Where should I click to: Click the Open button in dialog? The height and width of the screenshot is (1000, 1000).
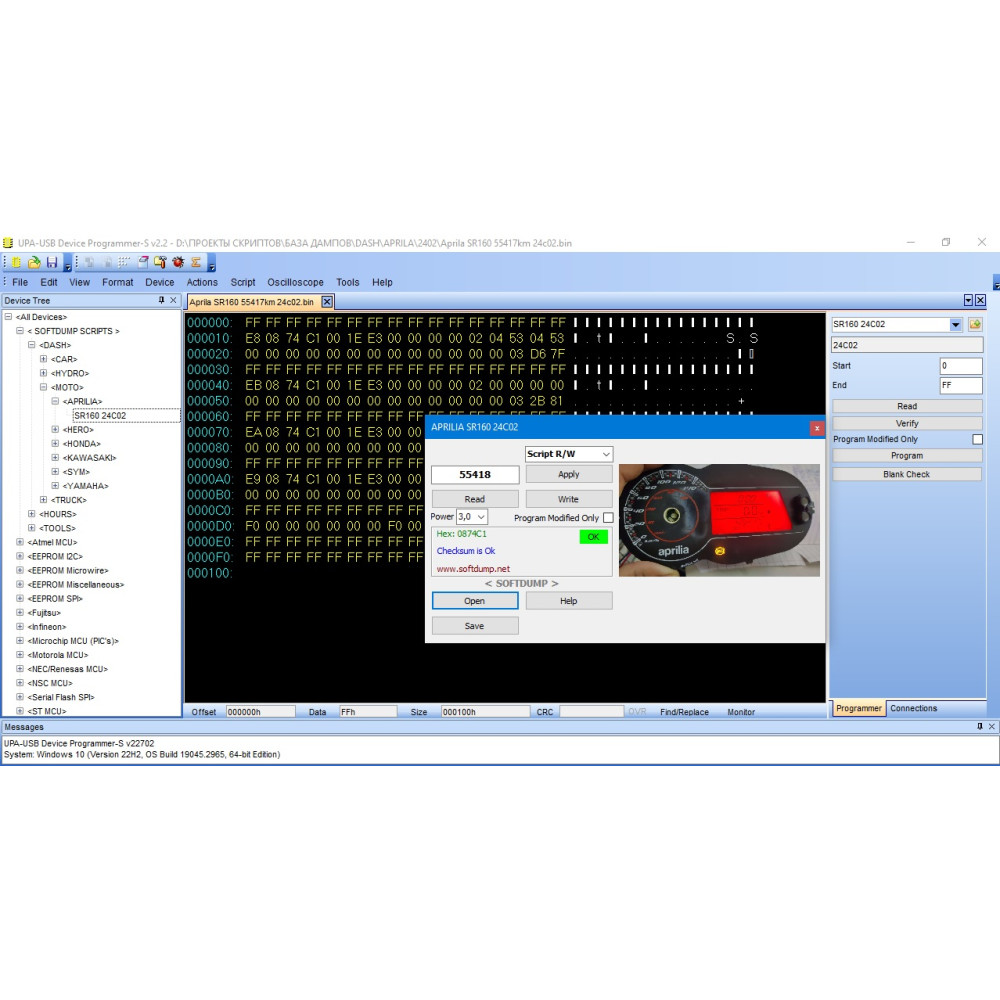[x=474, y=601]
